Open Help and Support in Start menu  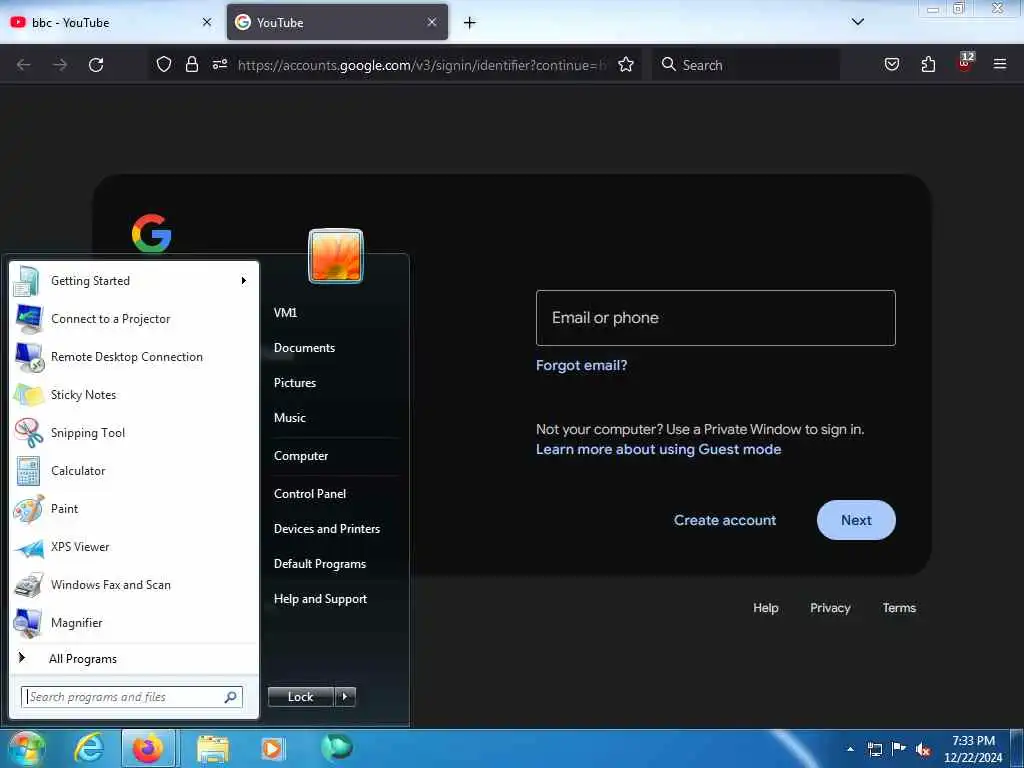[x=320, y=599]
